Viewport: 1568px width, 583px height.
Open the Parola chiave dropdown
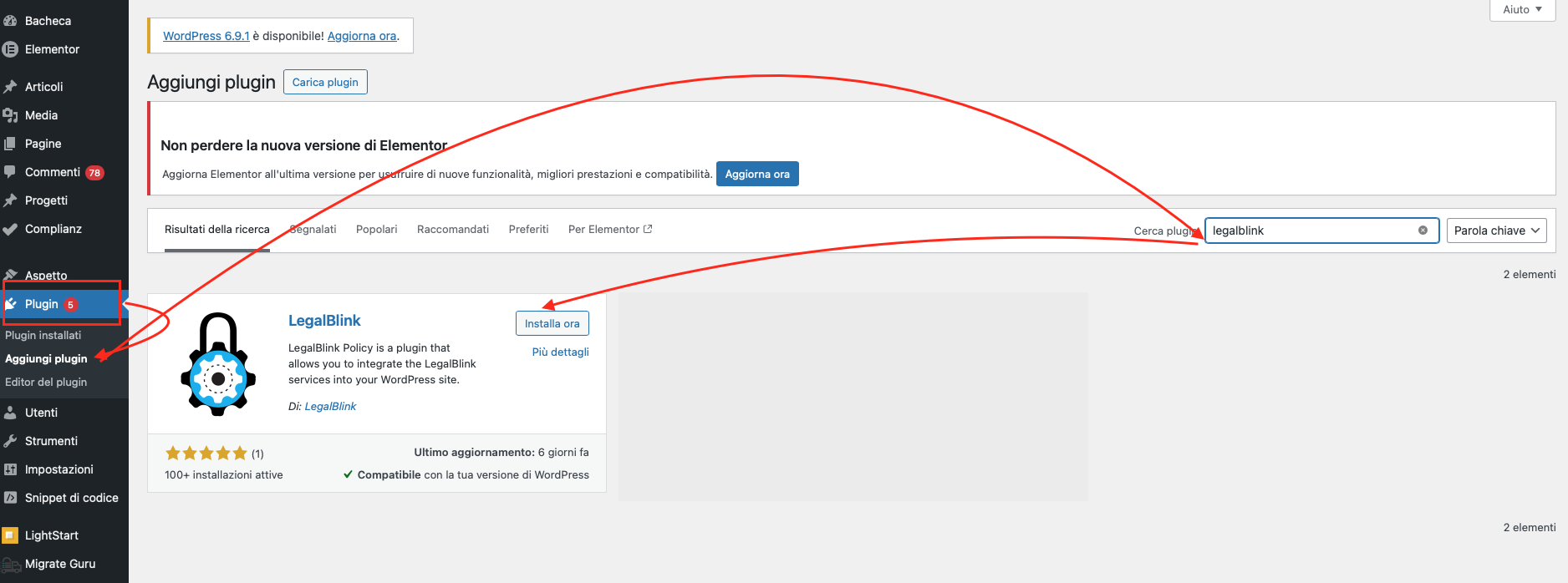click(1496, 231)
